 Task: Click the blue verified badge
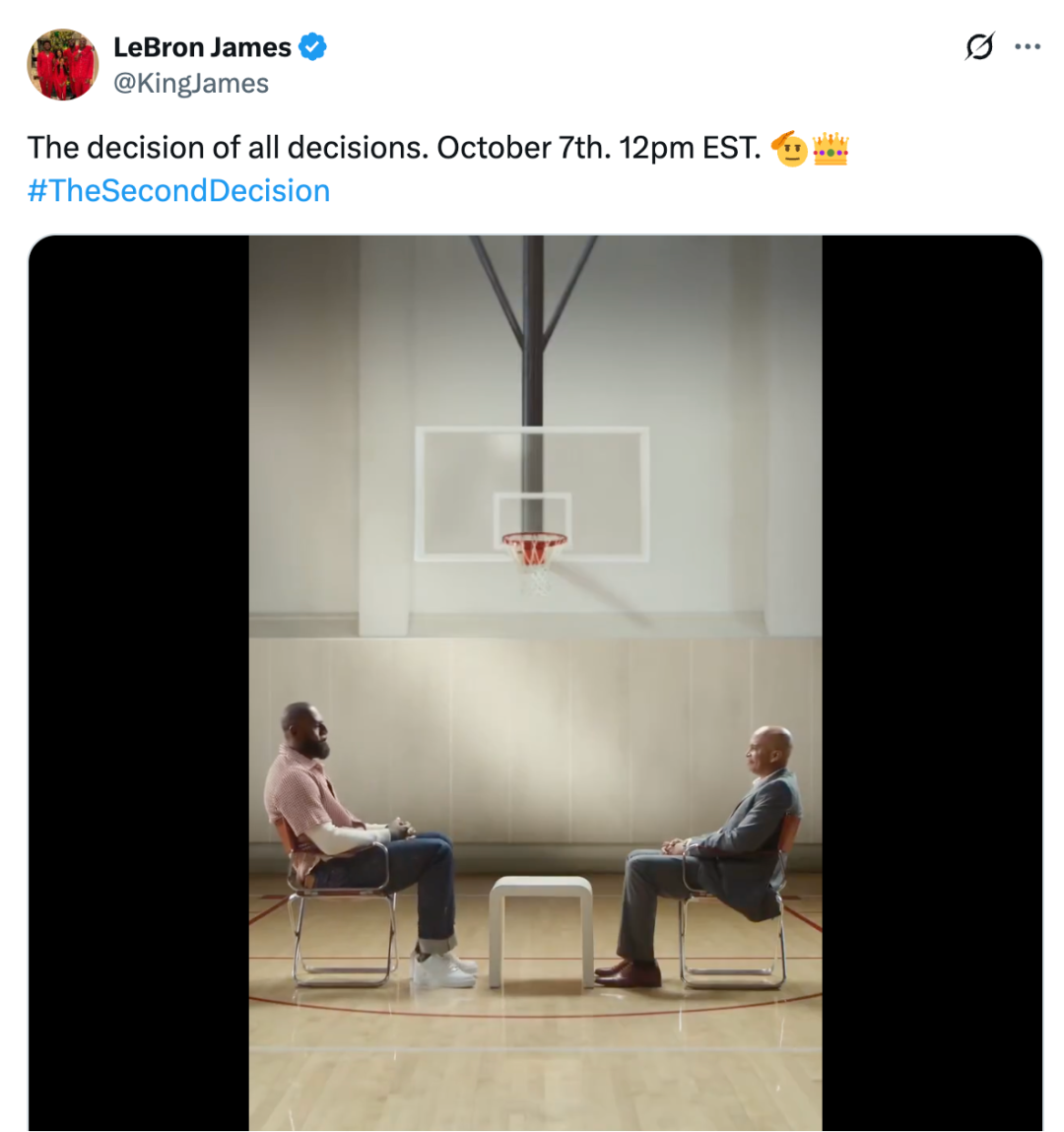pyautogui.click(x=312, y=46)
